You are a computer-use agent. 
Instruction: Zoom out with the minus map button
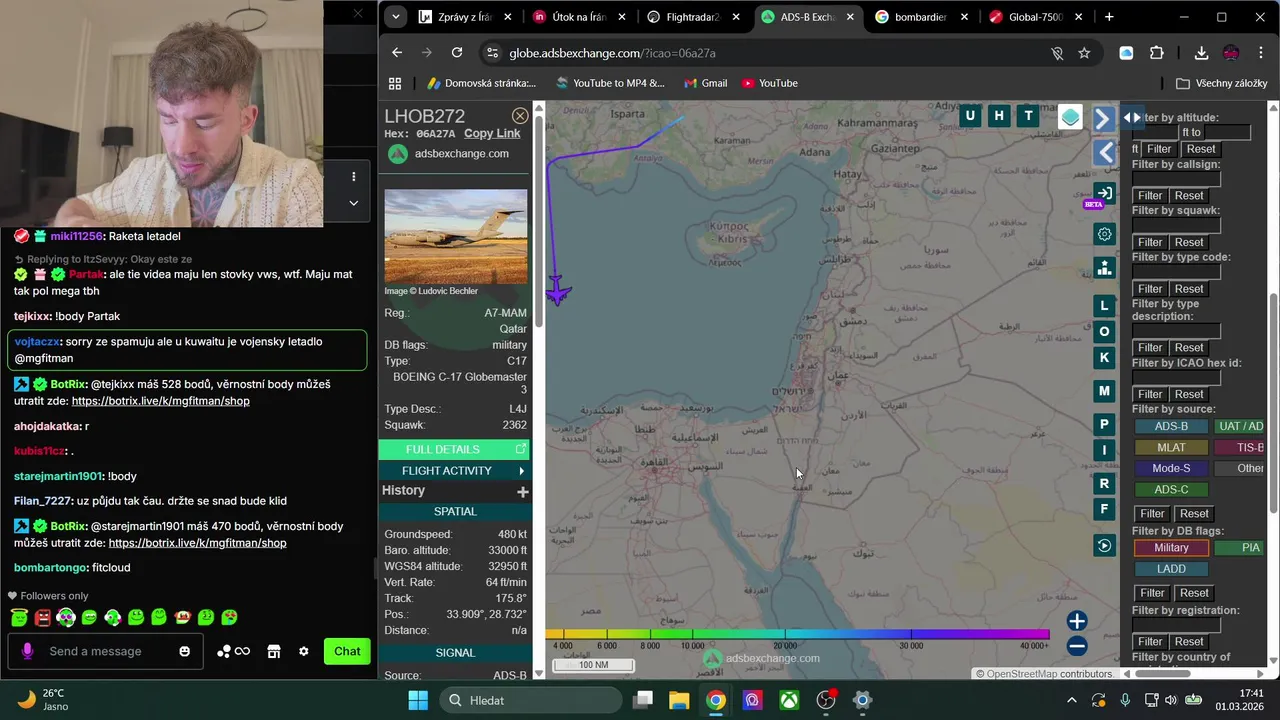tap(1076, 646)
